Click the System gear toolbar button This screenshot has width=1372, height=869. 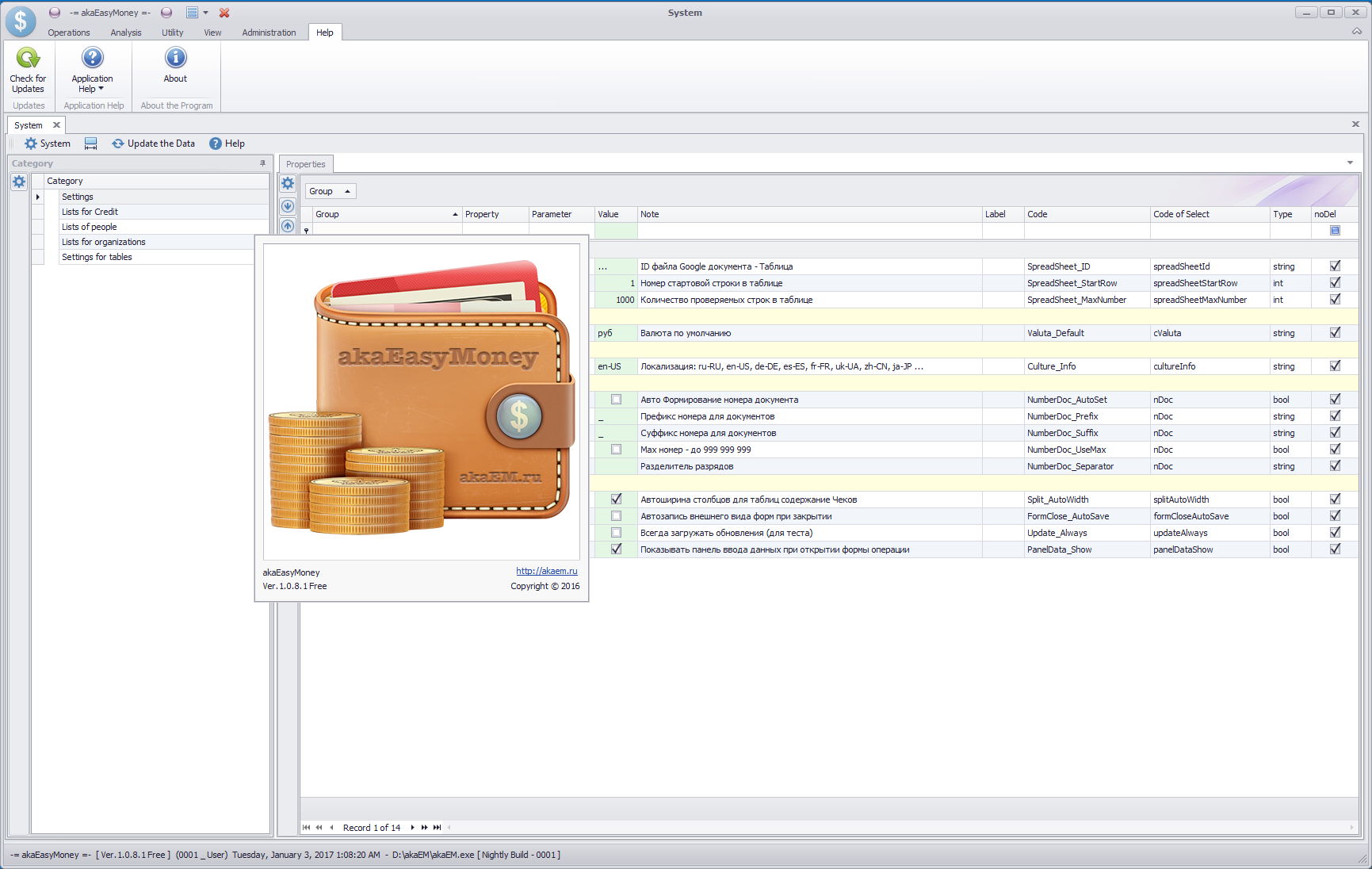pyautogui.click(x=48, y=144)
